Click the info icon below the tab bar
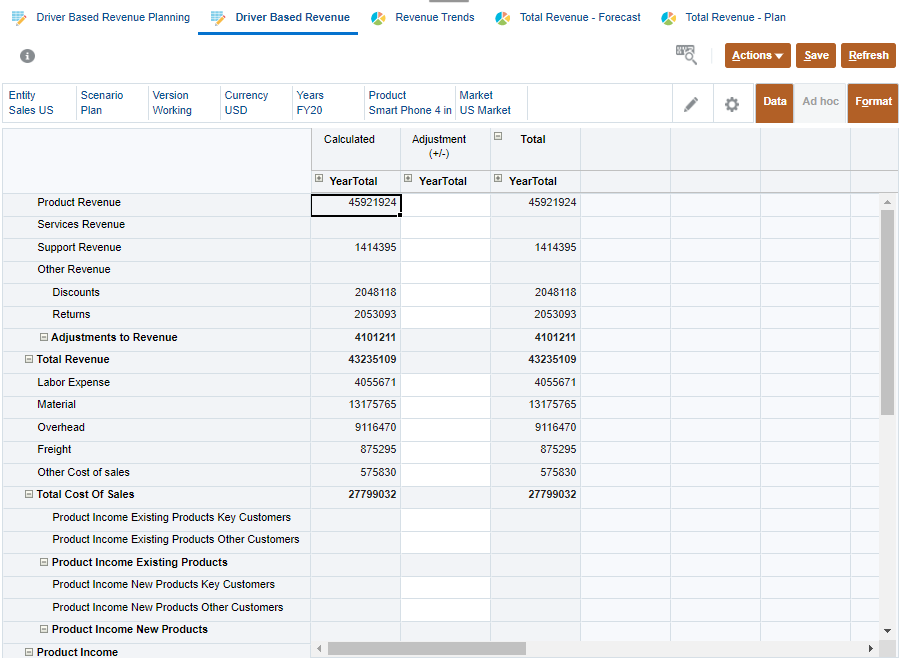 click(27, 56)
